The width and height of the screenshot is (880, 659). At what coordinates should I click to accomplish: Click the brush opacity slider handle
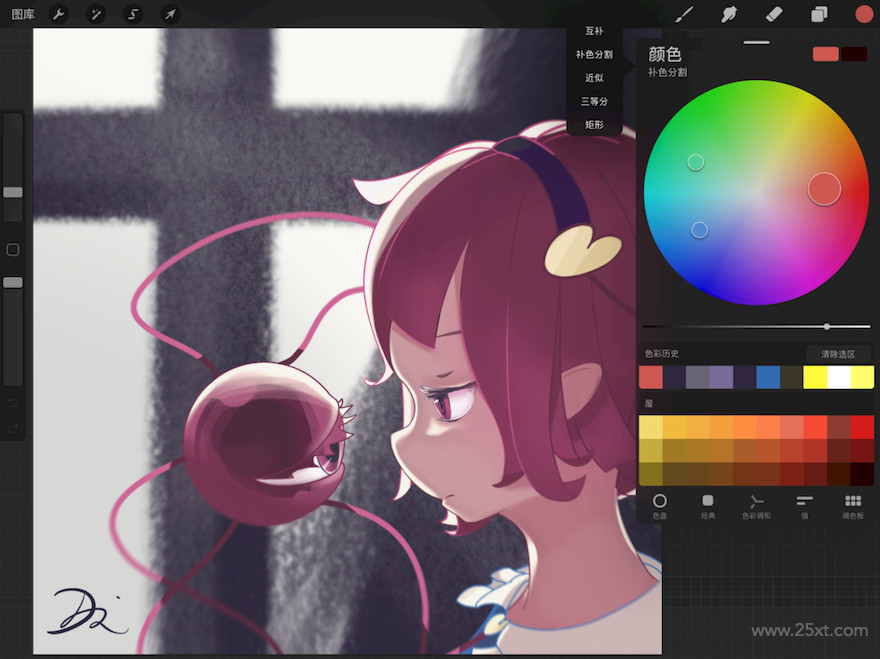[13, 282]
